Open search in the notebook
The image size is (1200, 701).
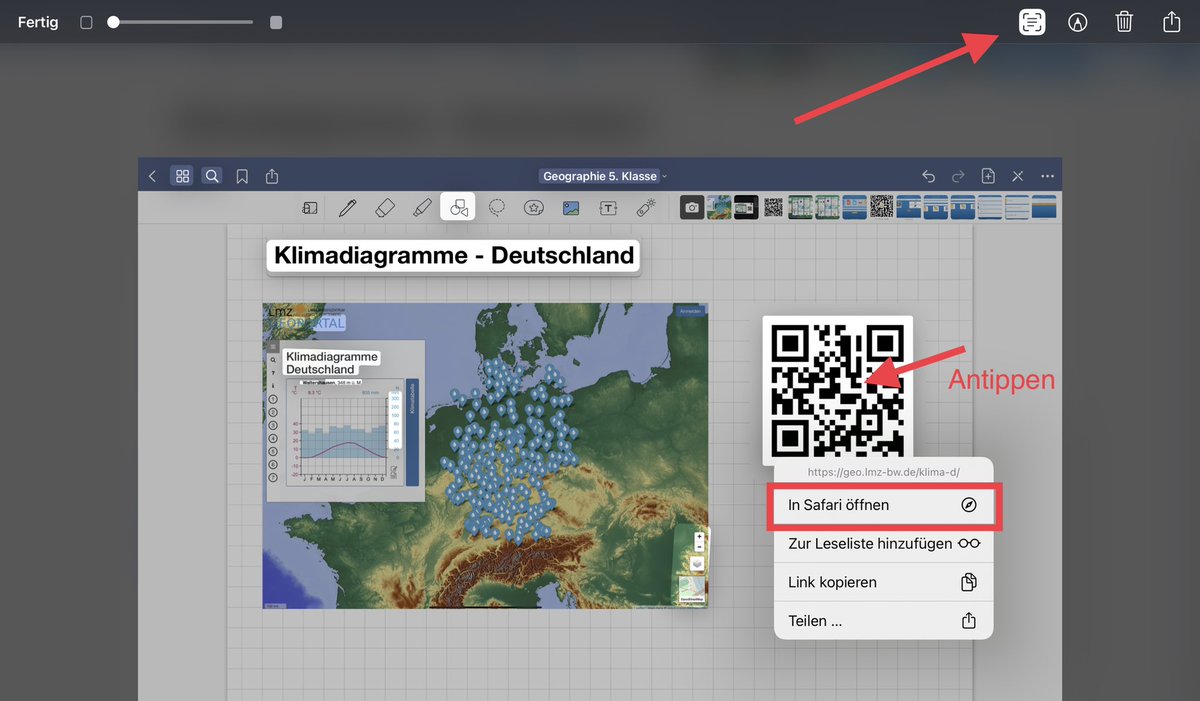point(212,176)
